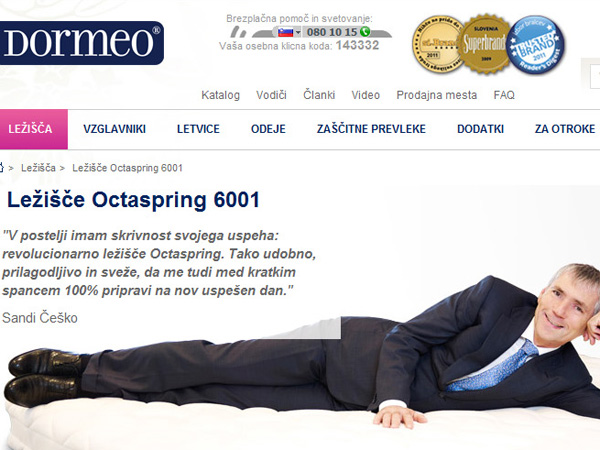
Task: Open the FAQ link
Action: [x=504, y=95]
